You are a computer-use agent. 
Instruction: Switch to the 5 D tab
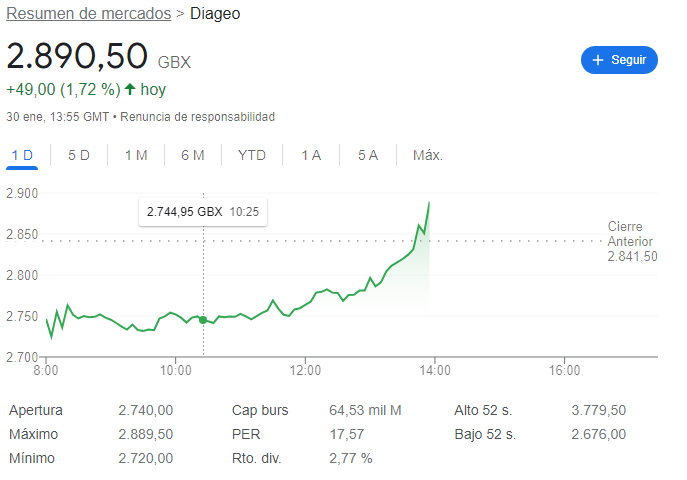pos(79,155)
